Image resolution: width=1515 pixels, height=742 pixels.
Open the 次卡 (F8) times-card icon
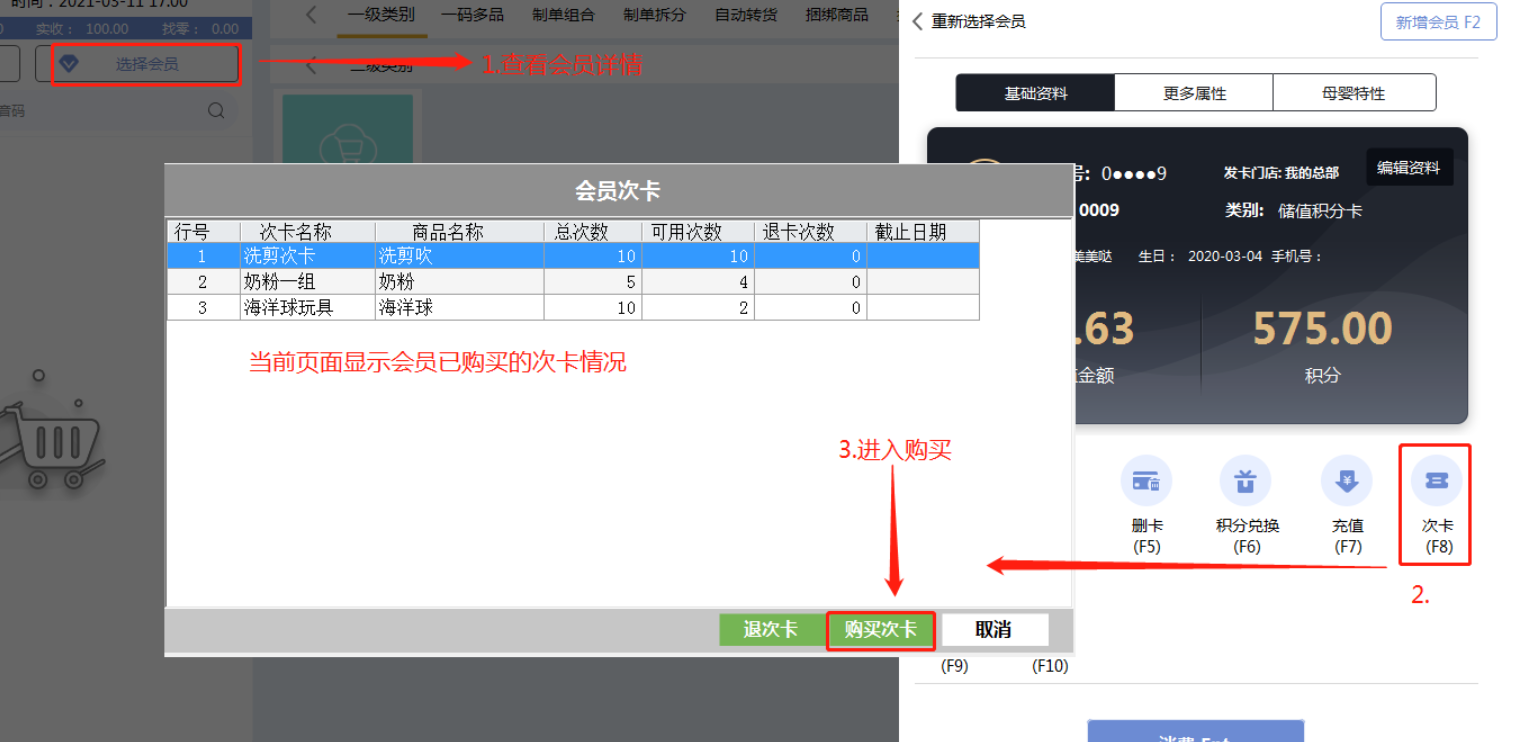click(x=1436, y=480)
